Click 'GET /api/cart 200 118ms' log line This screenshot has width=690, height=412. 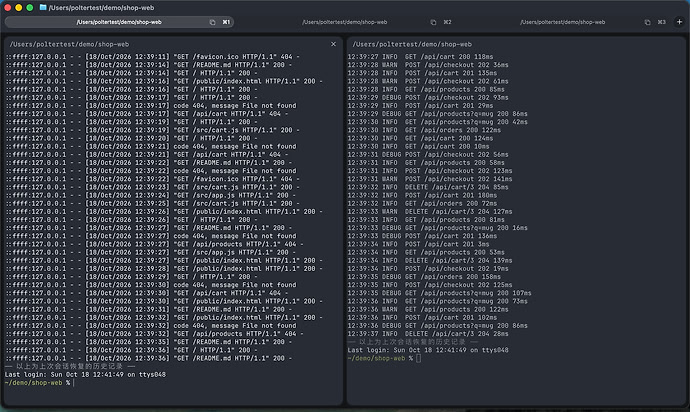point(420,56)
